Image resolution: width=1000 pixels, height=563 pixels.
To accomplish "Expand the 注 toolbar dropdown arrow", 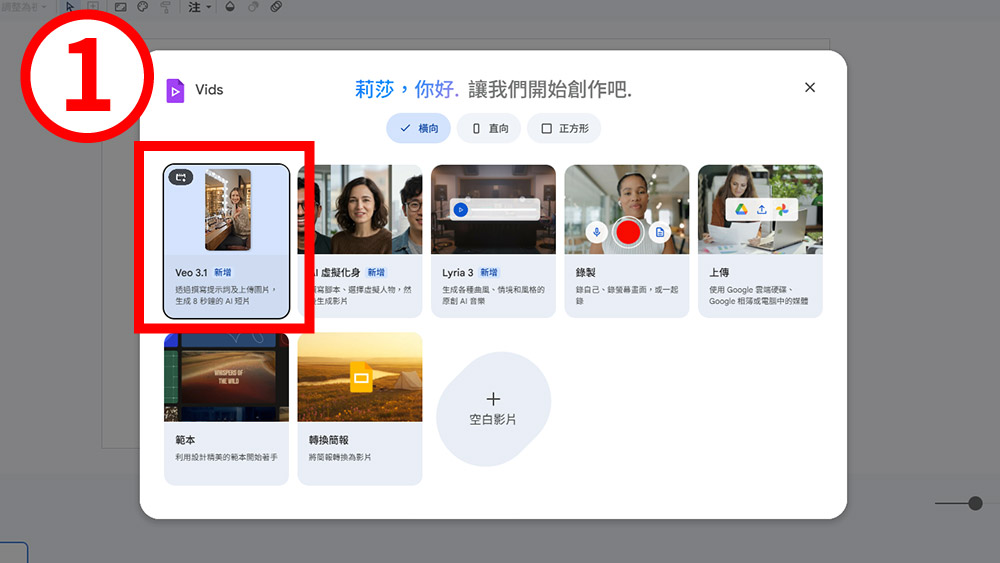I will (x=209, y=7).
